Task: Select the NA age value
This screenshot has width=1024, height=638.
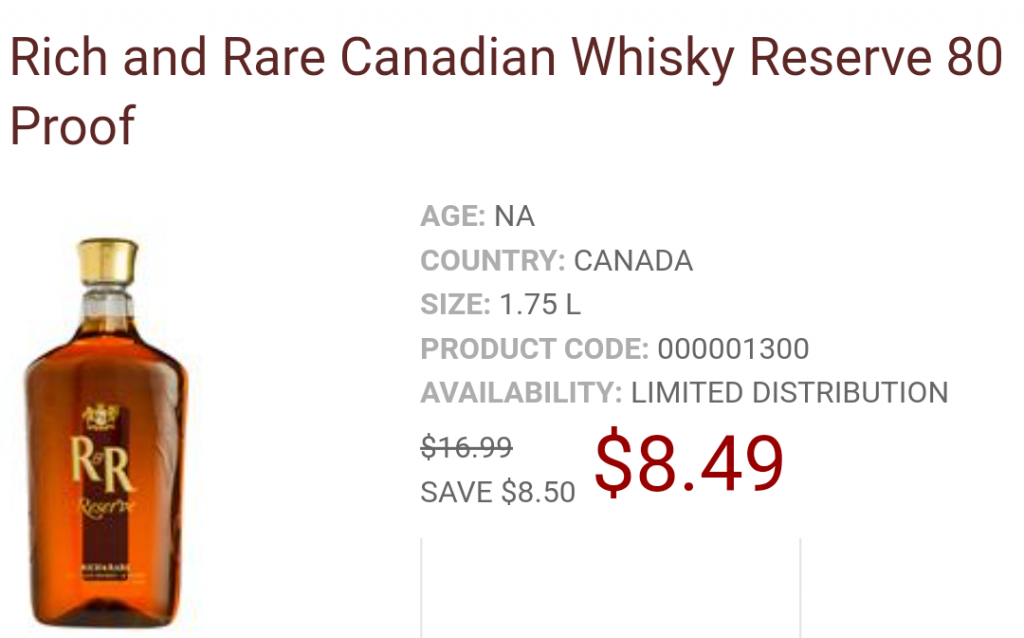Action: click(x=514, y=217)
